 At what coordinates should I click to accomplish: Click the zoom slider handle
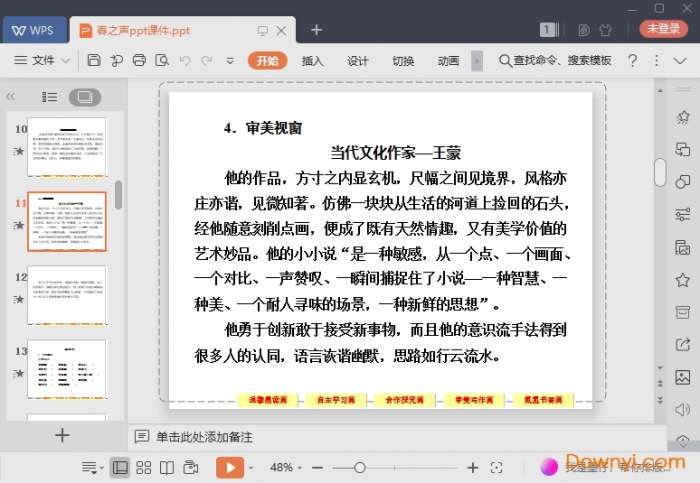[x=360, y=467]
